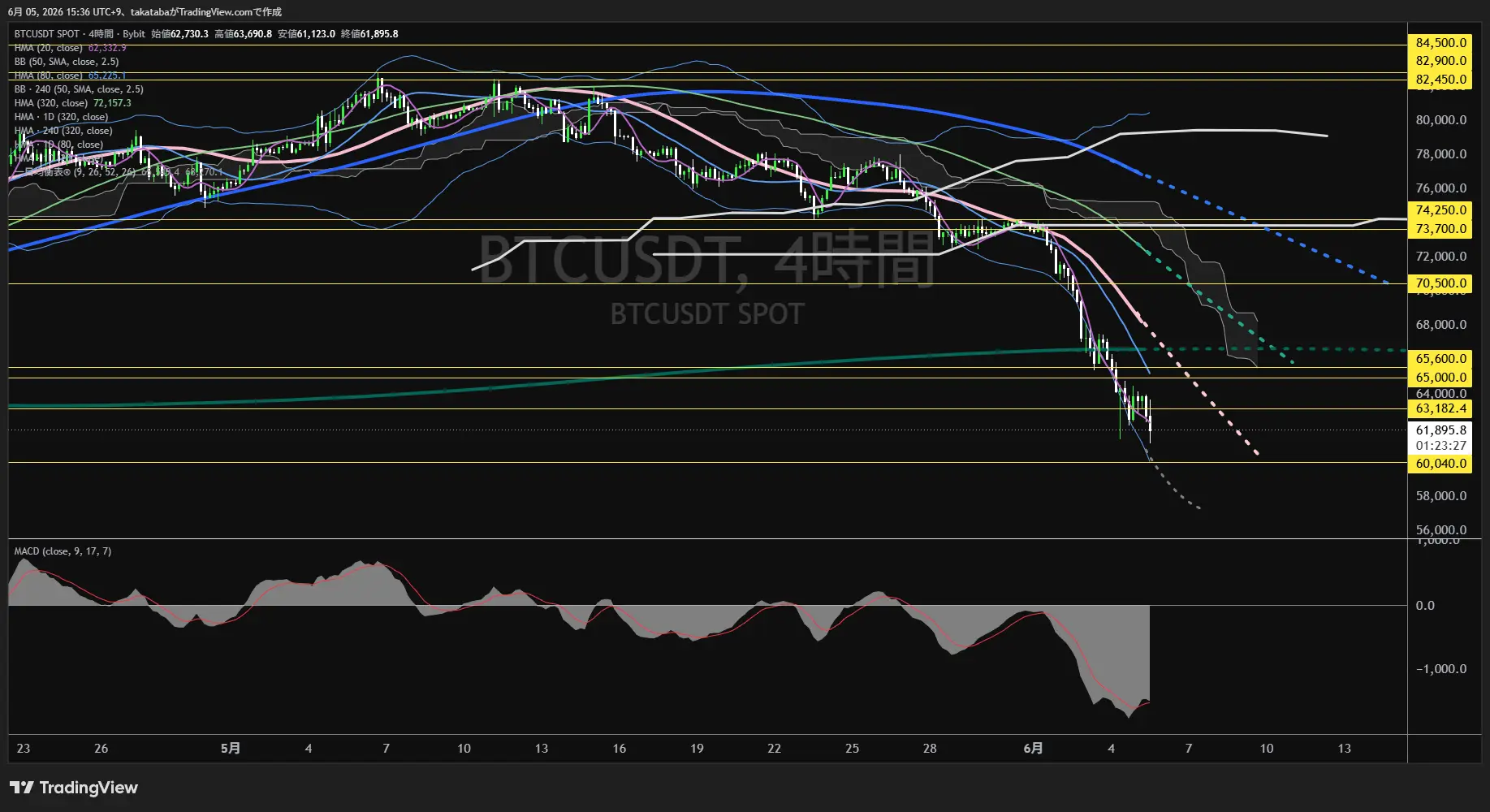Click the TradingView logo link
This screenshot has height=812, width=1490.
coord(74,788)
